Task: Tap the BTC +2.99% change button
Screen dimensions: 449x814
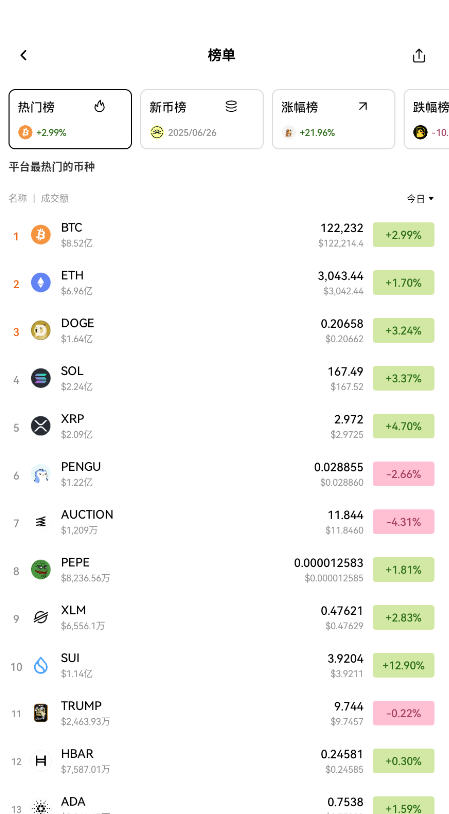Action: click(403, 235)
